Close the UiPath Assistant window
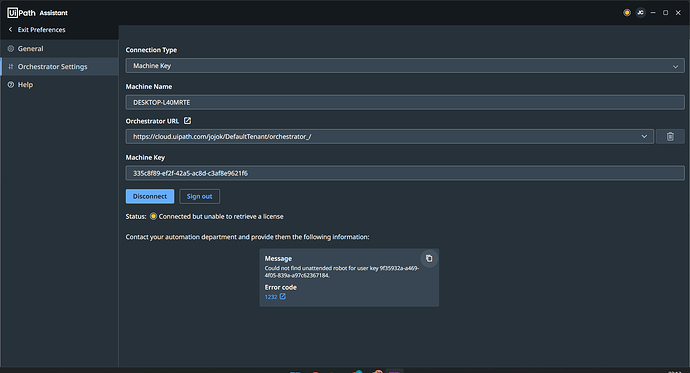 point(678,13)
